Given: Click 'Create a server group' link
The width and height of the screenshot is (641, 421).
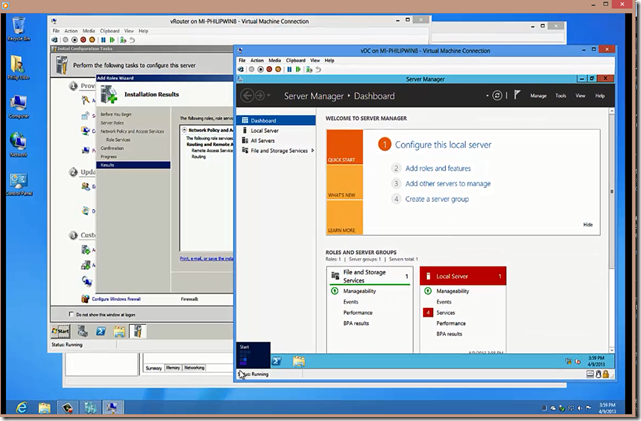Looking at the screenshot, I should click(x=437, y=199).
